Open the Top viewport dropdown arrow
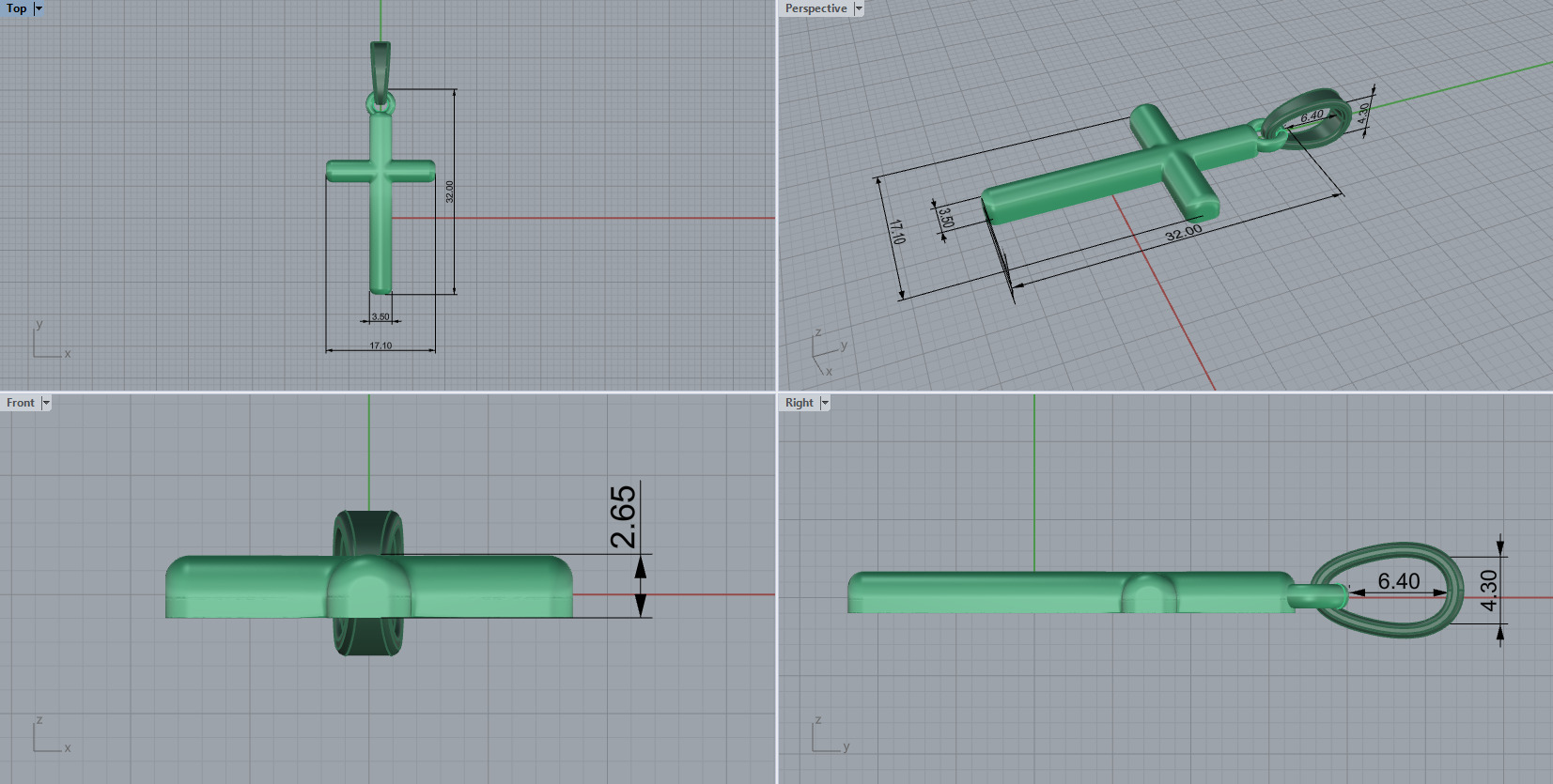 (39, 8)
